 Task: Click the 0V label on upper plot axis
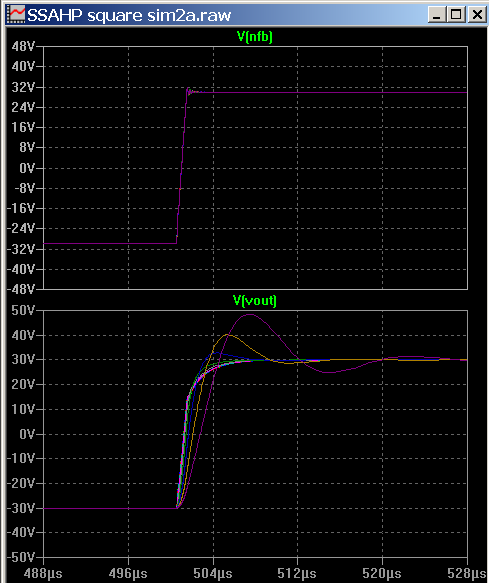[x=27, y=168]
